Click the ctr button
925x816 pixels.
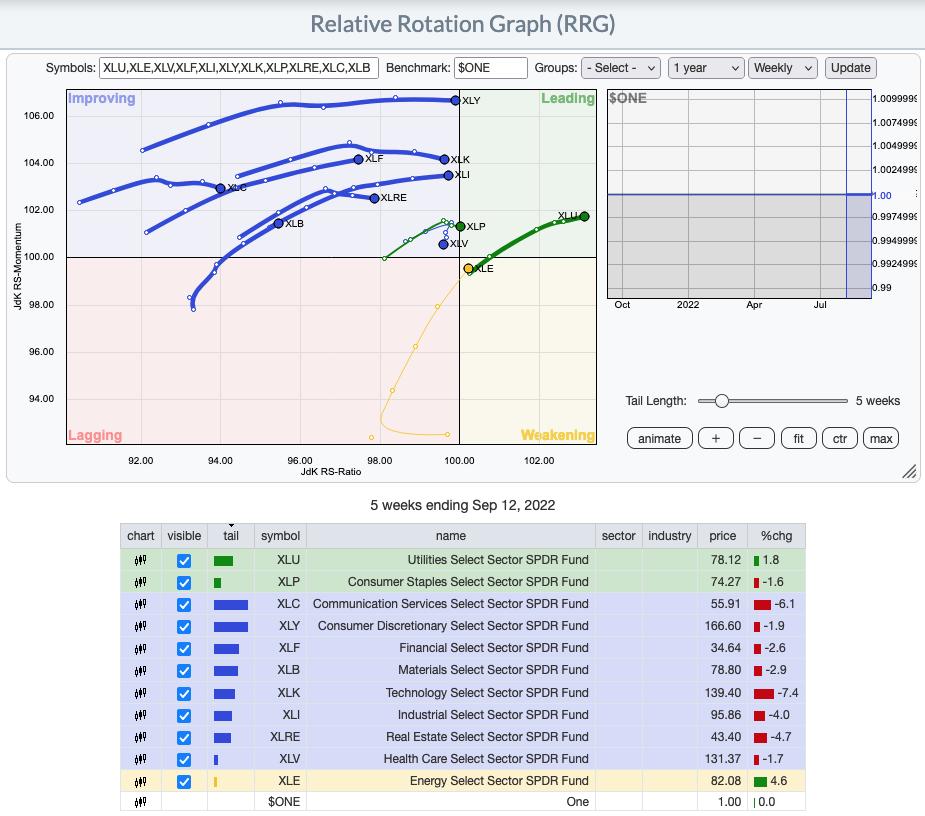(839, 438)
